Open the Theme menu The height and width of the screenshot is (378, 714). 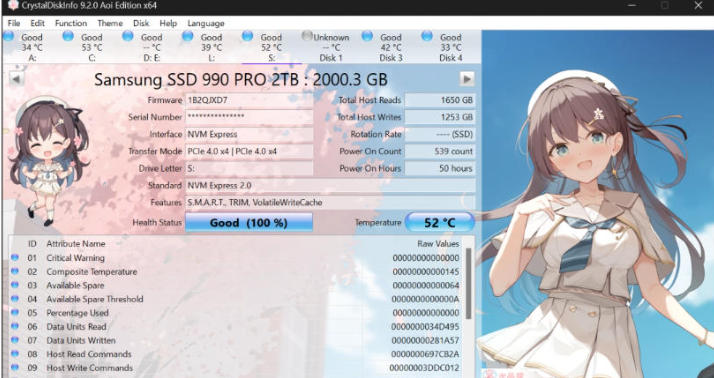[x=110, y=23]
